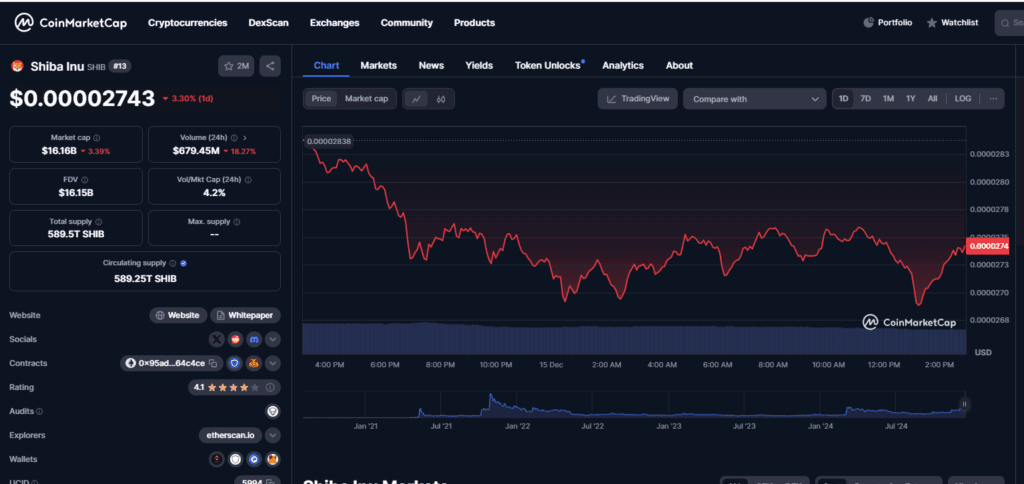Image resolution: width=1024 pixels, height=484 pixels.
Task: Click the Audits info icon
Action: pos(40,411)
